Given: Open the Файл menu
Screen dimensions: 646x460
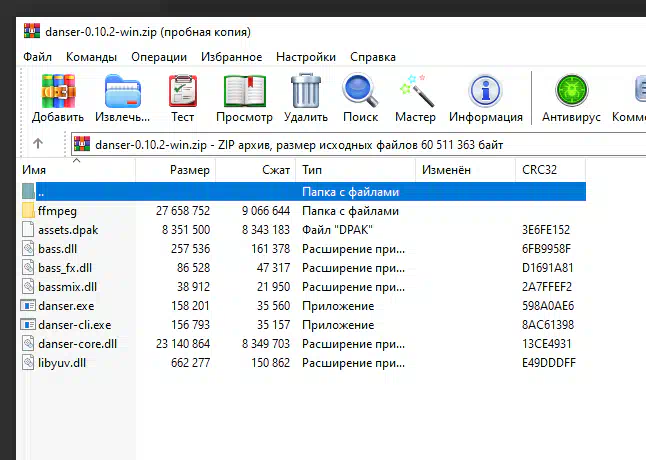Looking at the screenshot, I should (37, 57).
